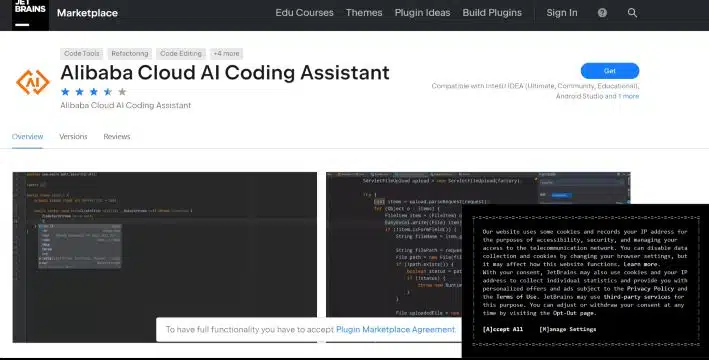Click Sign In
Screen dimensions: 709x360
coord(562,13)
